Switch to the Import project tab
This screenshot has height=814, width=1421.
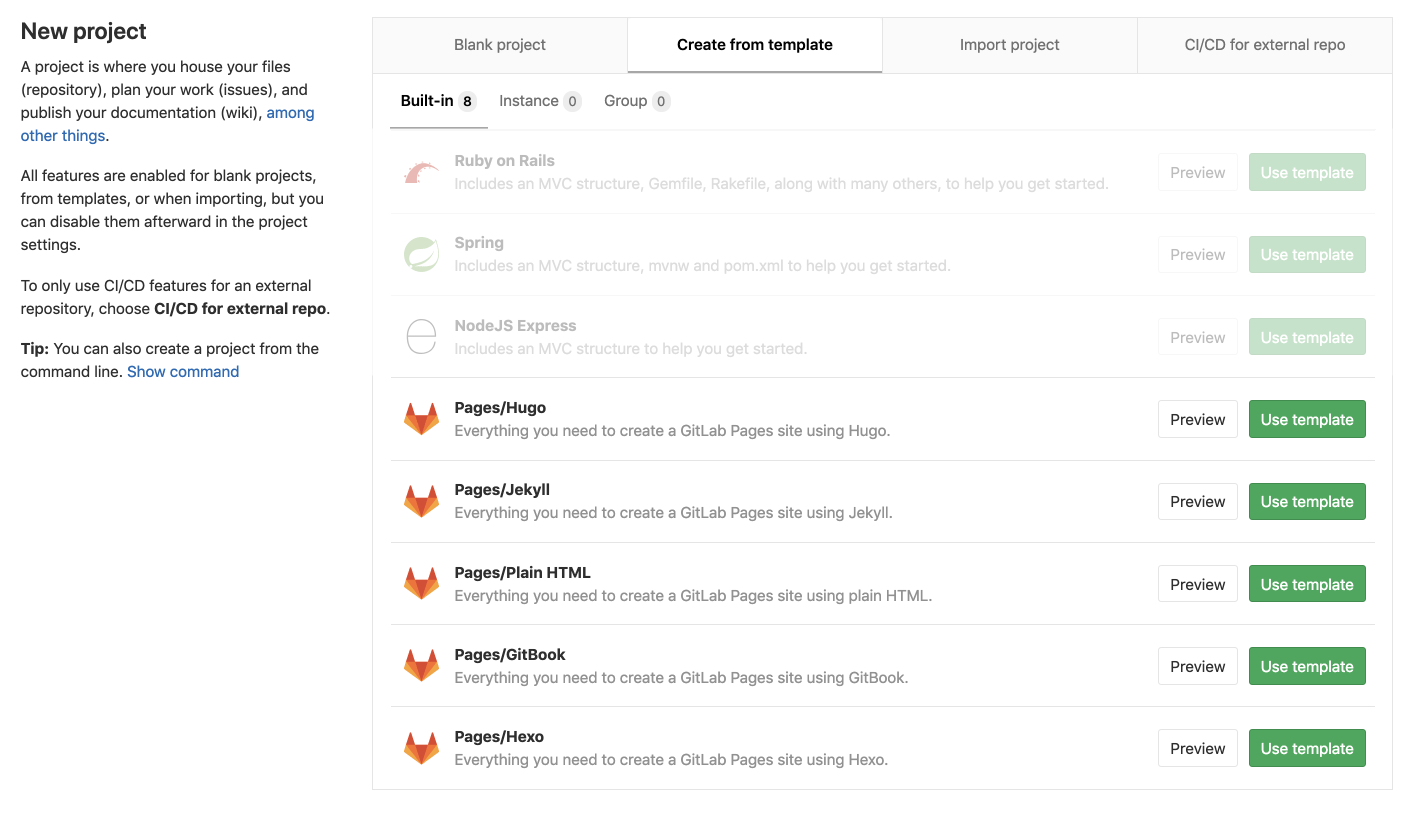coord(1009,44)
